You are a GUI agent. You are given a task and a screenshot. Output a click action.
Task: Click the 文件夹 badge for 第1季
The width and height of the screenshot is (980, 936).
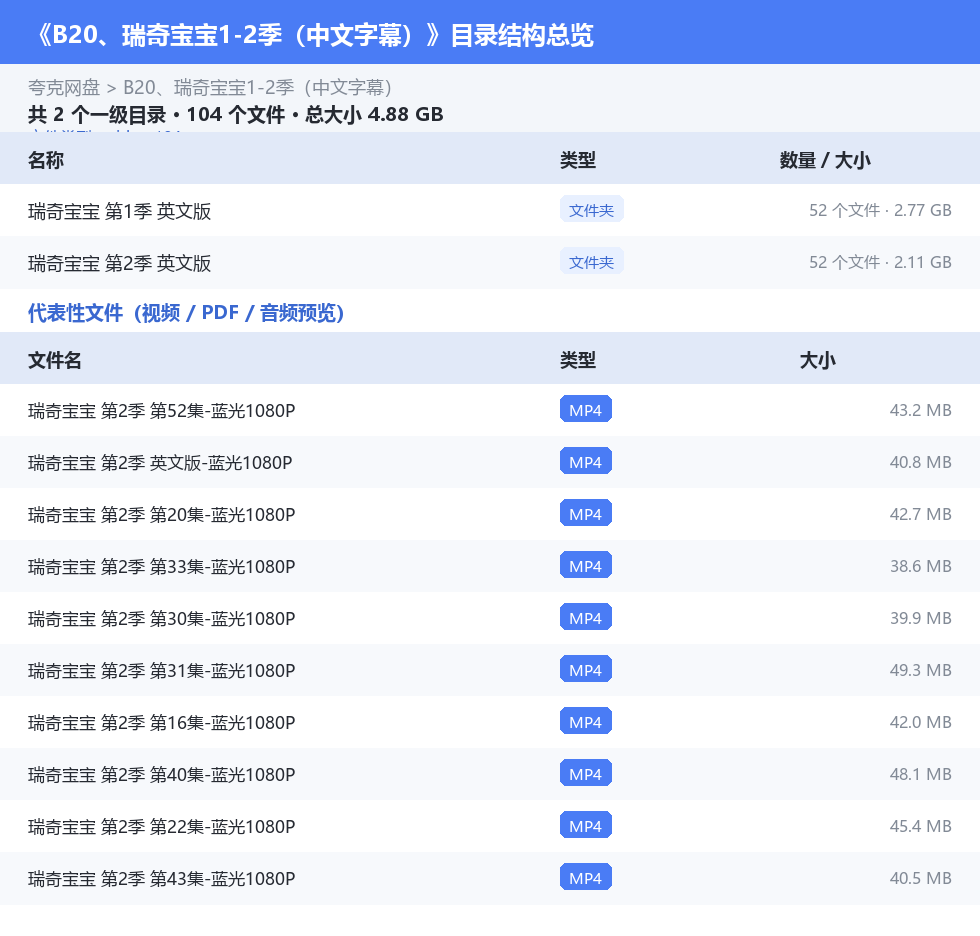coord(591,210)
